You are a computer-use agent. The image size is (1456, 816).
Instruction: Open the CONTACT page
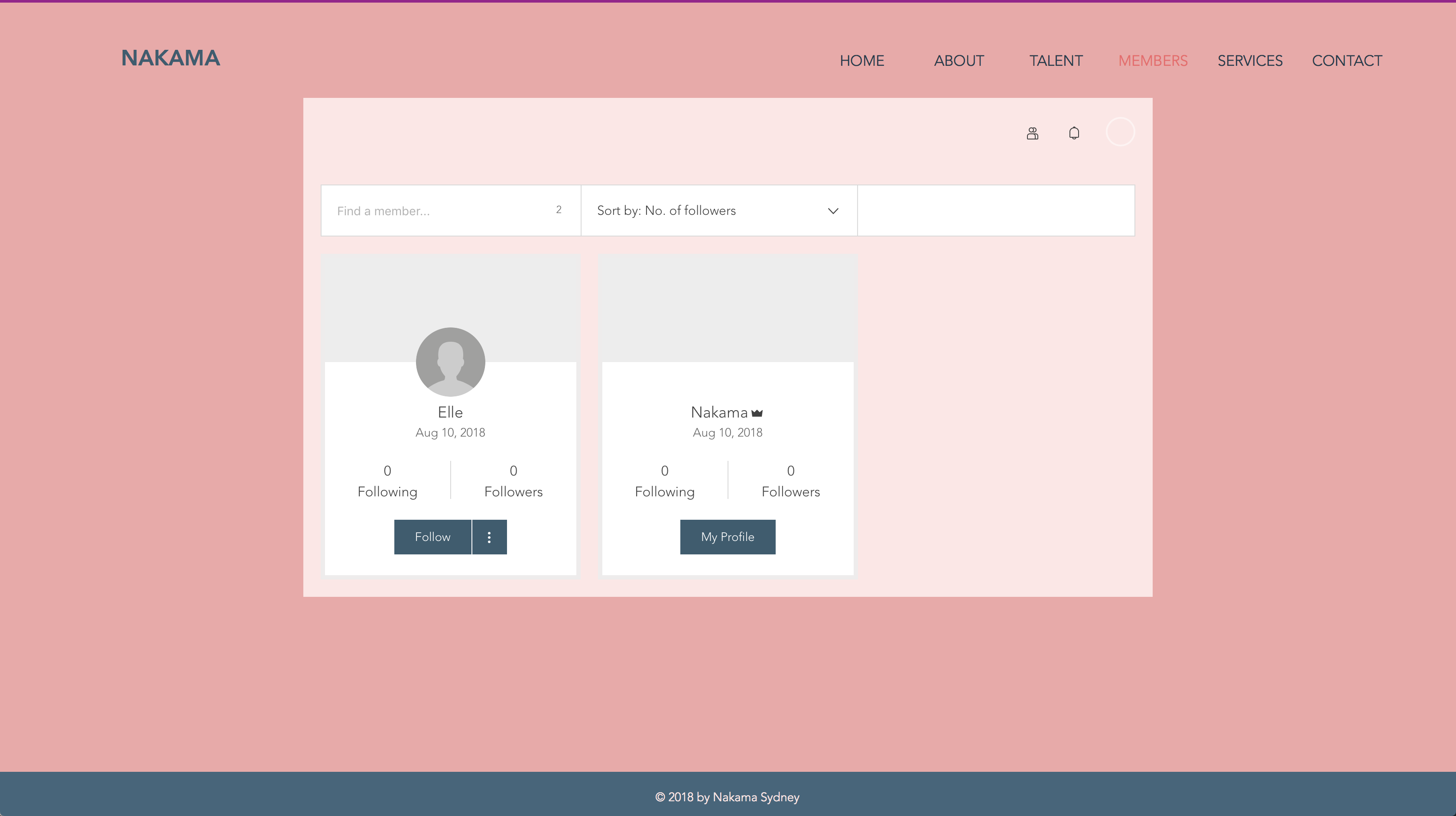pyautogui.click(x=1347, y=61)
